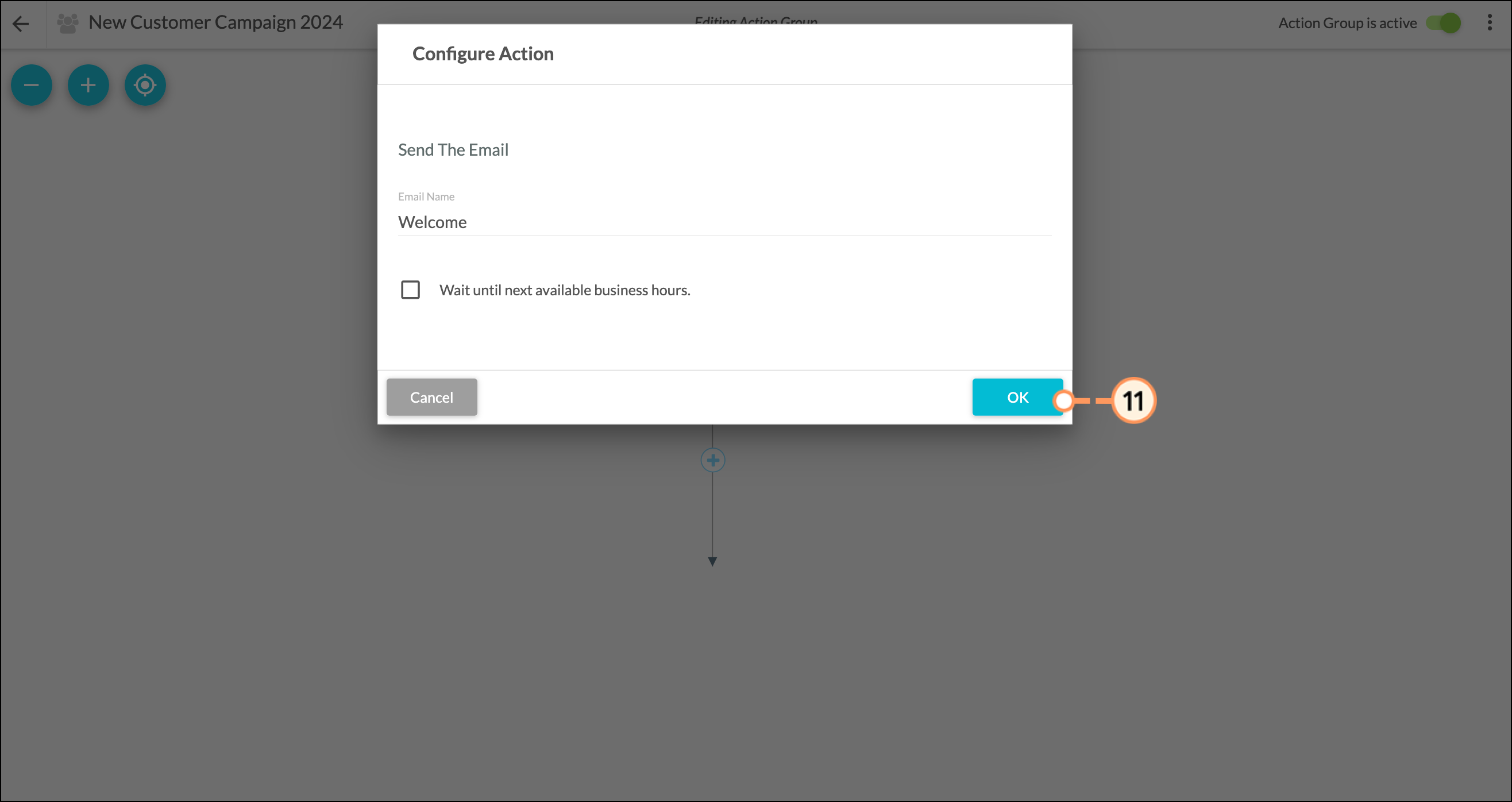The width and height of the screenshot is (1512, 802).
Task: Check Wait until next available business hours
Action: [410, 290]
